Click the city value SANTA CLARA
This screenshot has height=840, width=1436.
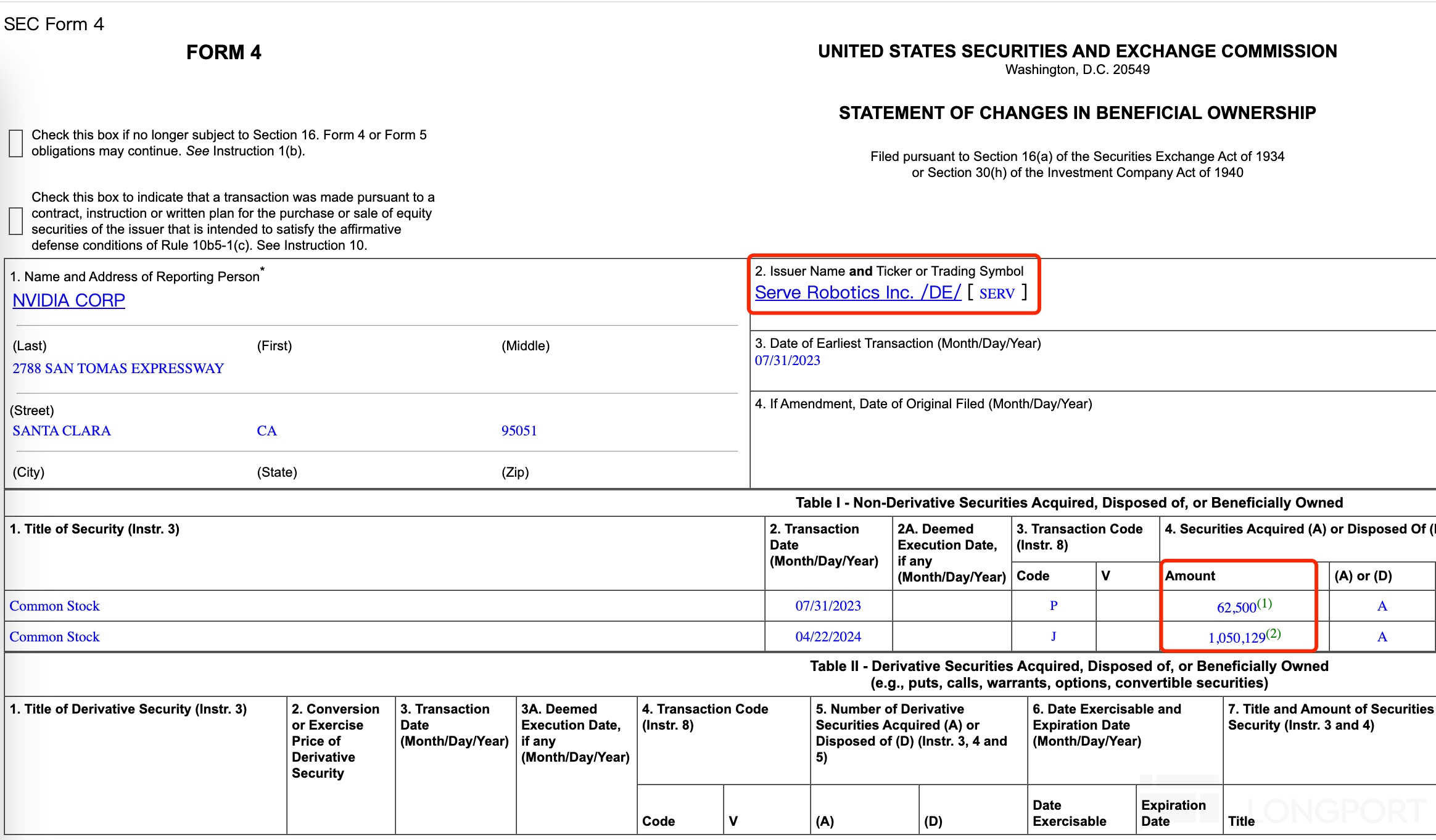click(62, 430)
